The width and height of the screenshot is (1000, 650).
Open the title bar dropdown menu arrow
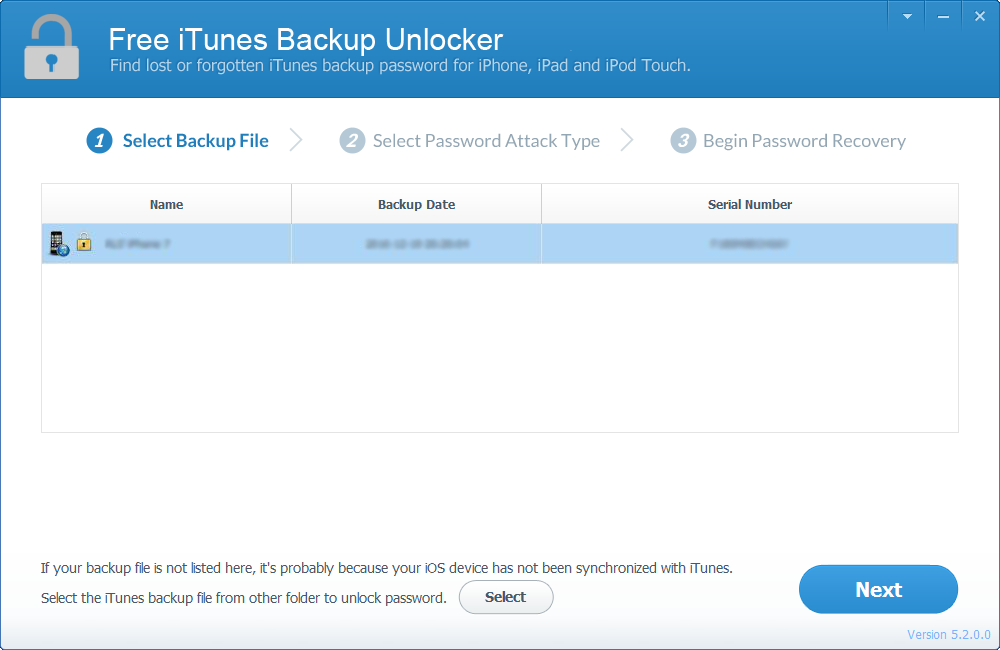[x=907, y=17]
